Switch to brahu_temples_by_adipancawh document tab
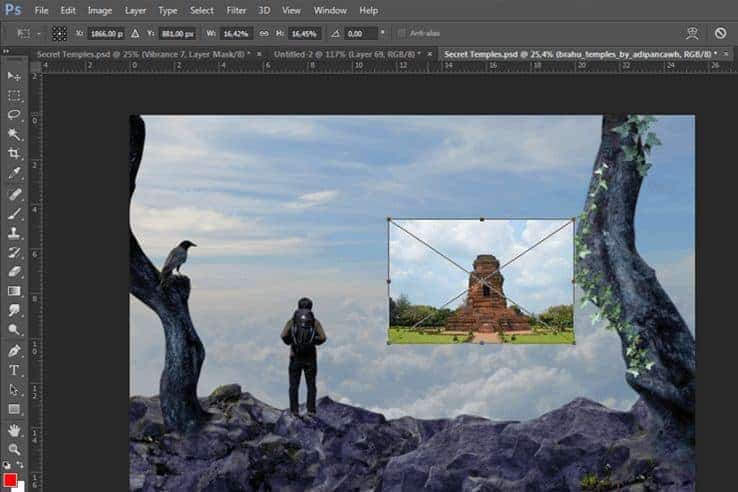 click(580, 54)
